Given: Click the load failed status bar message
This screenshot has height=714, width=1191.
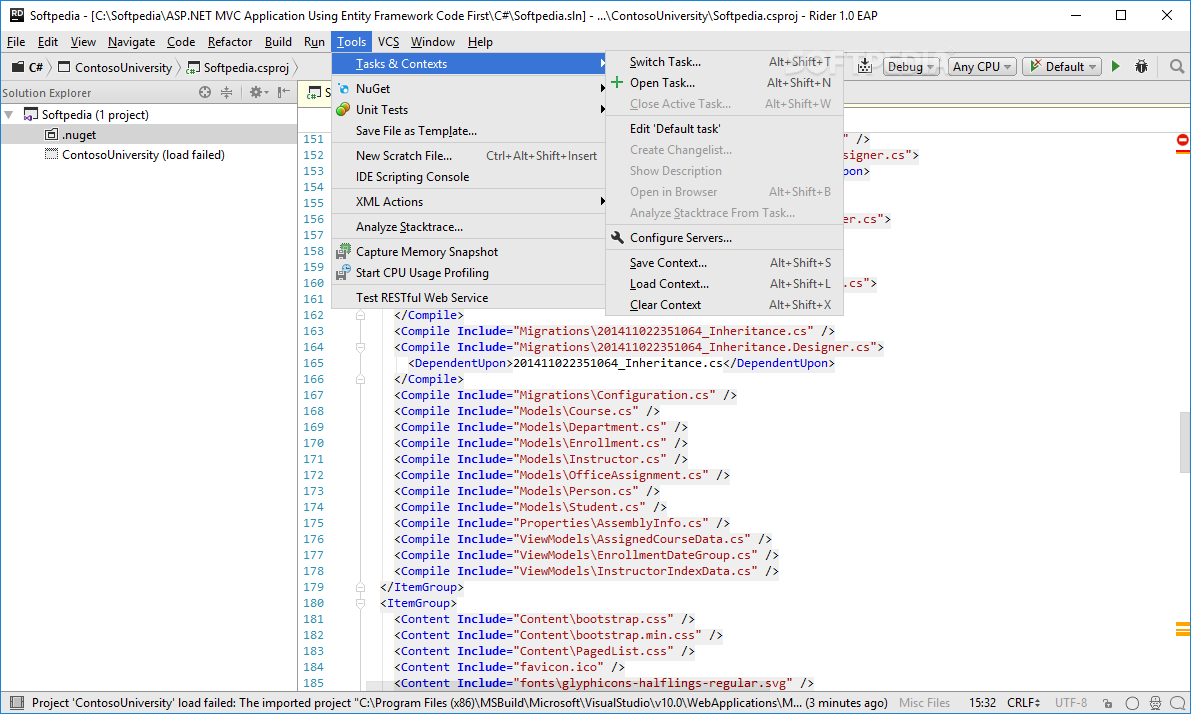Looking at the screenshot, I should point(460,703).
